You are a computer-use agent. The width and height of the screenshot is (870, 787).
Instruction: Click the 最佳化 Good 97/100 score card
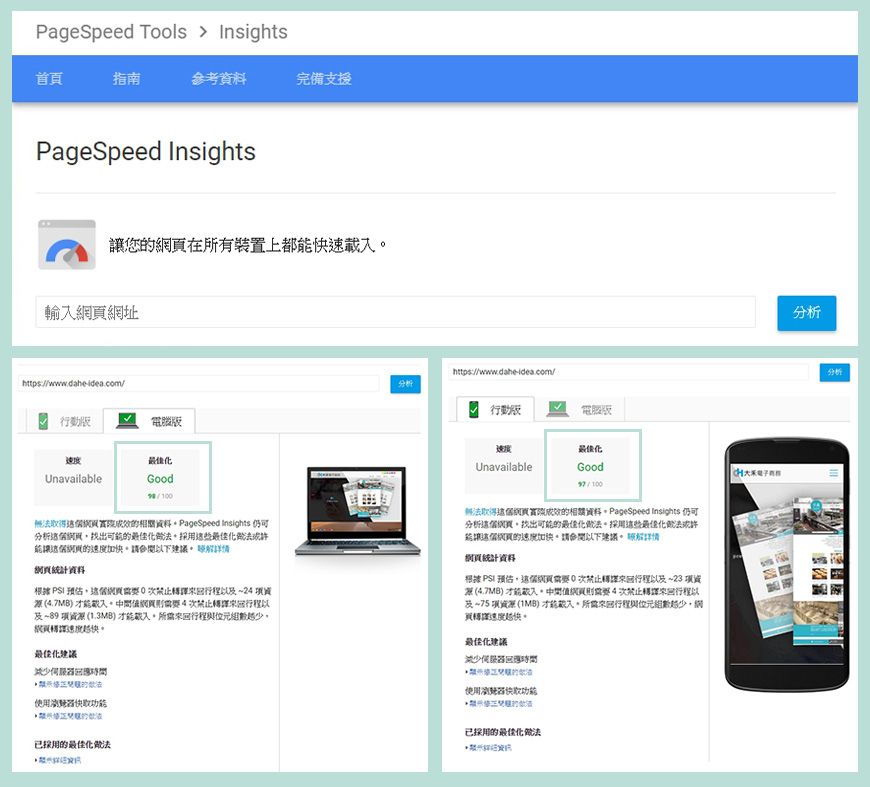pos(590,466)
